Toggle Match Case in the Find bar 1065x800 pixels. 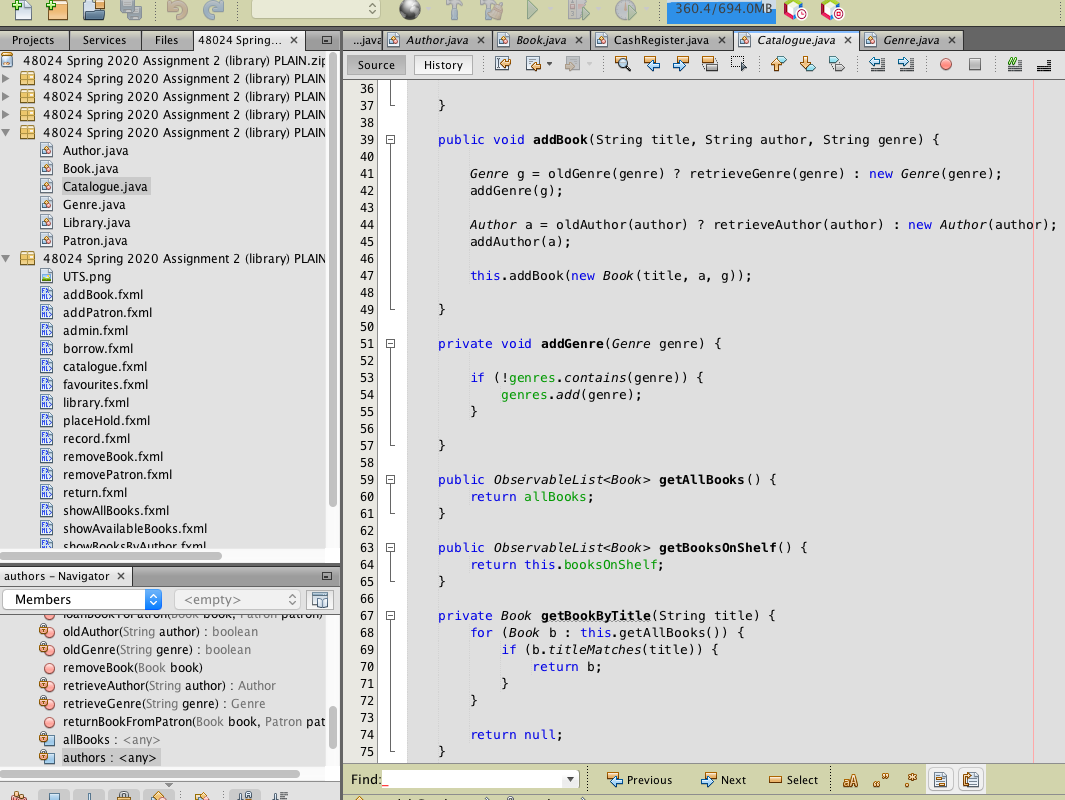849,779
